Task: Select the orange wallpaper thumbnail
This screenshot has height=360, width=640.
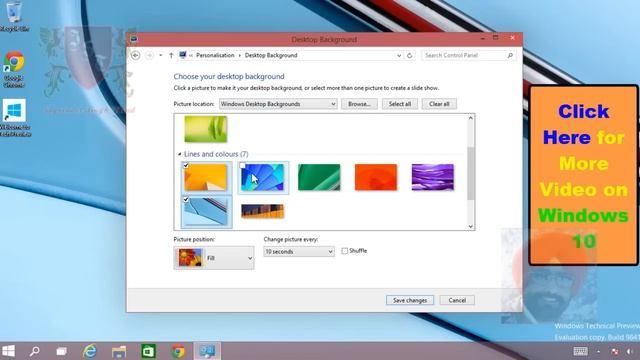Action: pyautogui.click(x=205, y=177)
